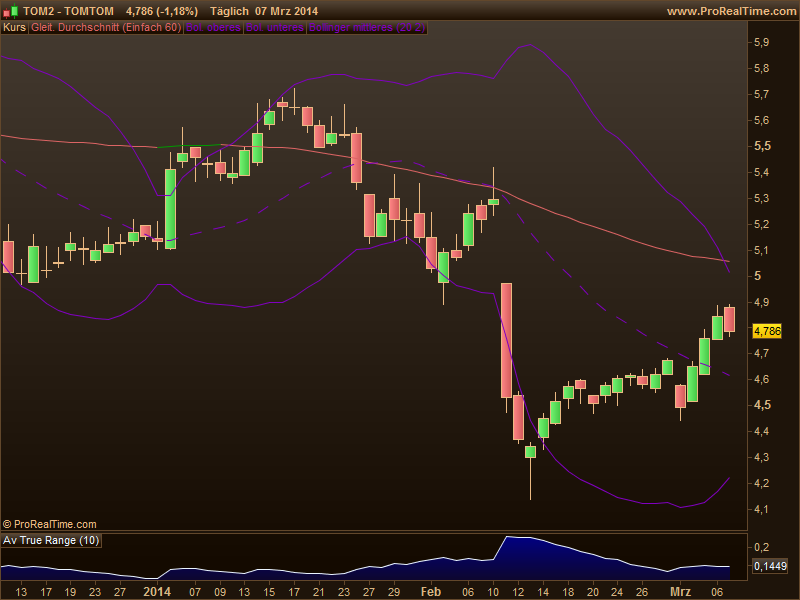Click the 29 date label on time axis
800x600 pixels.
[393, 592]
